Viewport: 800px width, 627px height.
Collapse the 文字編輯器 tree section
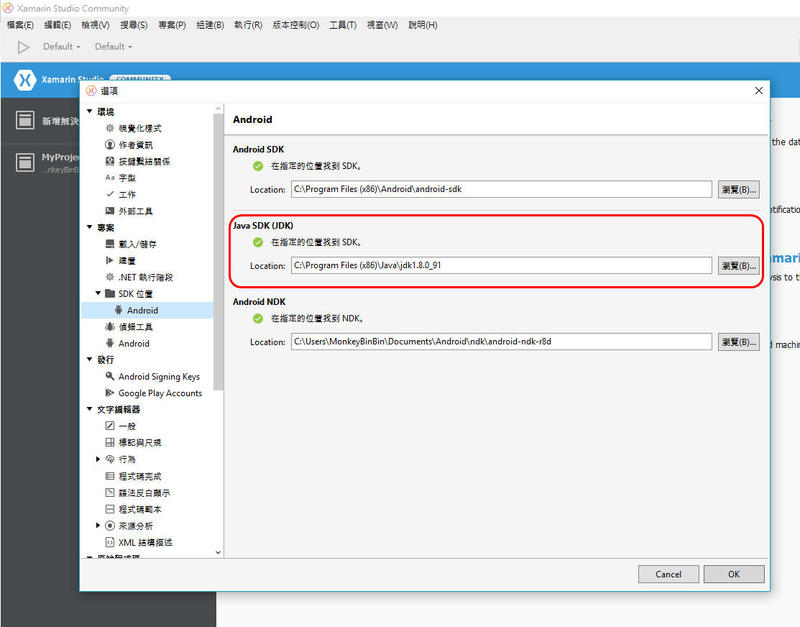pos(90,409)
